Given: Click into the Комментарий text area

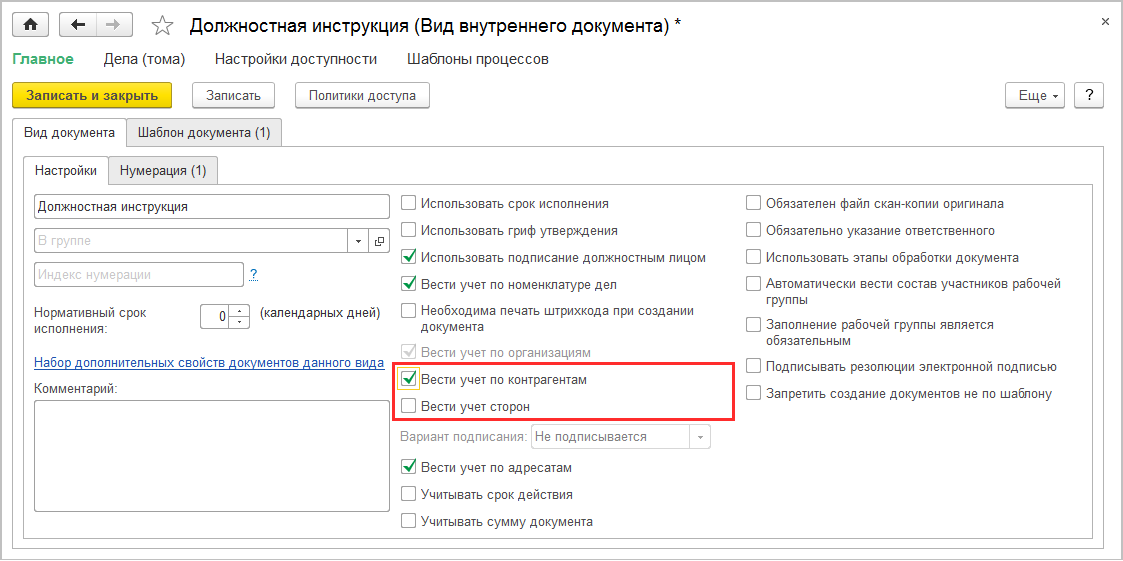Looking at the screenshot, I should 211,455.
